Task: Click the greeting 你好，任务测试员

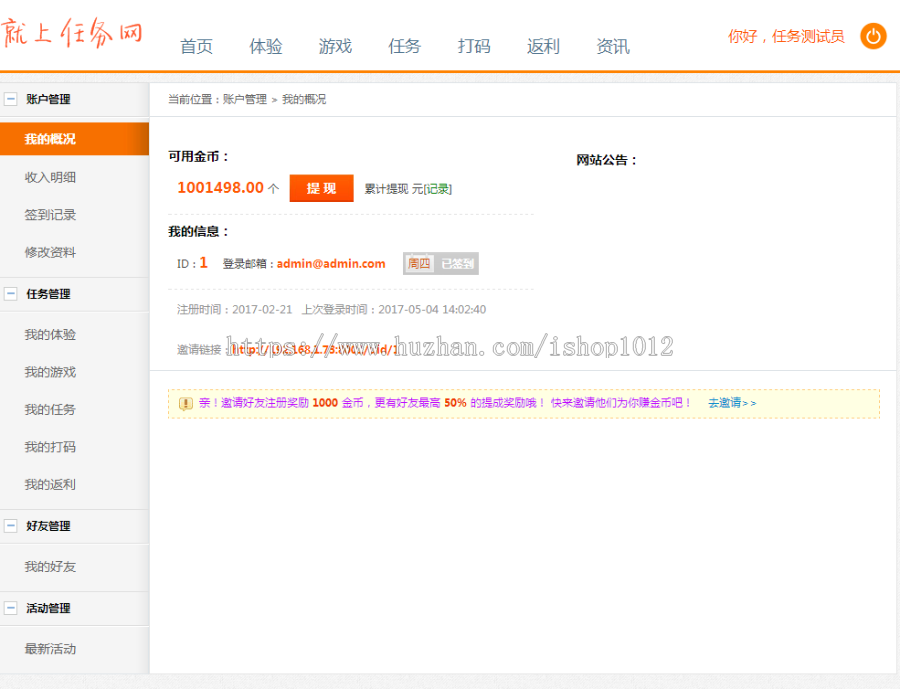Action: coord(786,37)
